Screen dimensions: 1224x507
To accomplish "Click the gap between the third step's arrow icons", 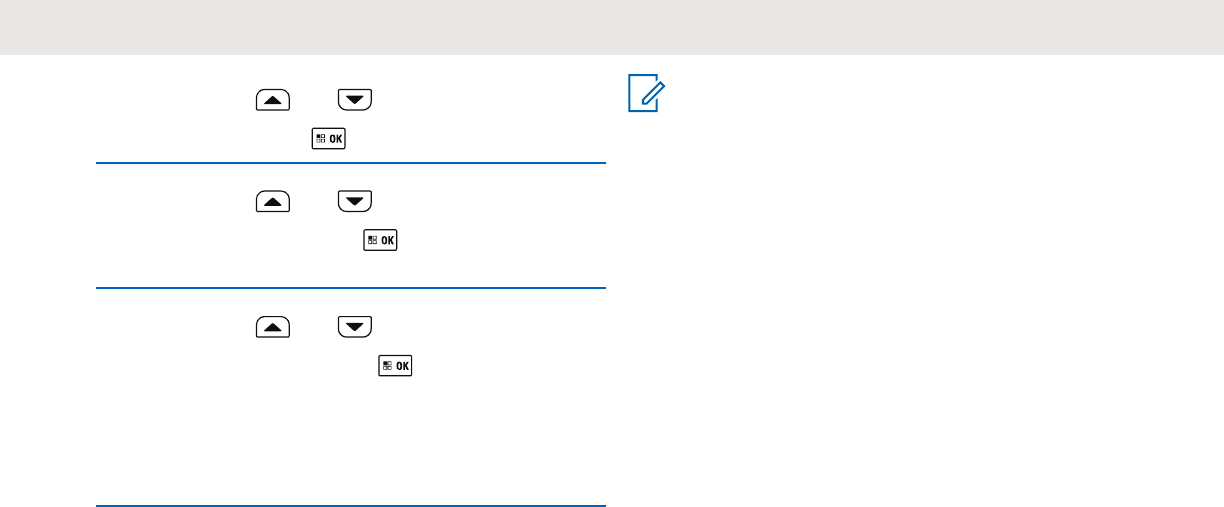I will 314,327.
